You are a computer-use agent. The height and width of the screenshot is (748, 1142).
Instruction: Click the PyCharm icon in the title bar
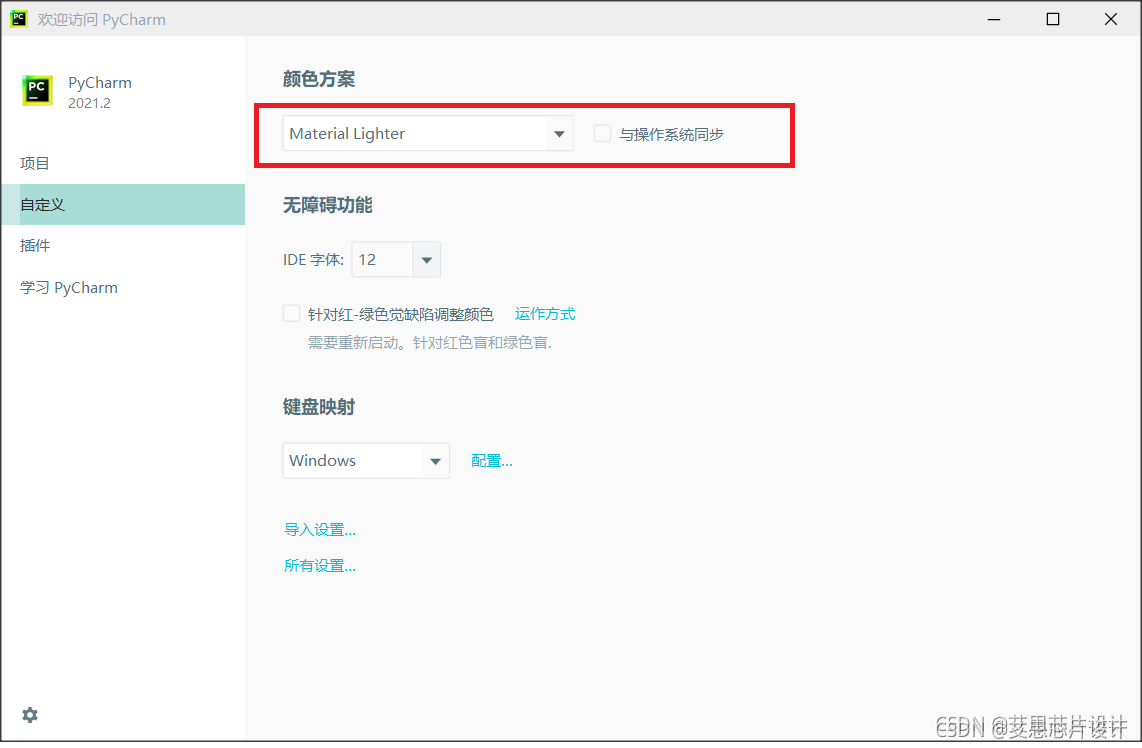point(19,19)
